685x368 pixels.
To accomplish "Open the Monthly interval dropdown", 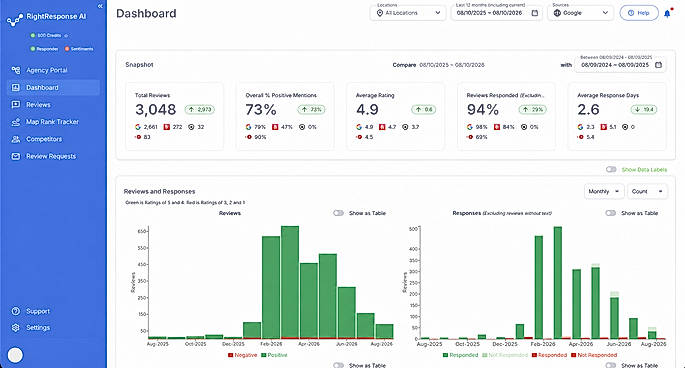I will [x=604, y=191].
